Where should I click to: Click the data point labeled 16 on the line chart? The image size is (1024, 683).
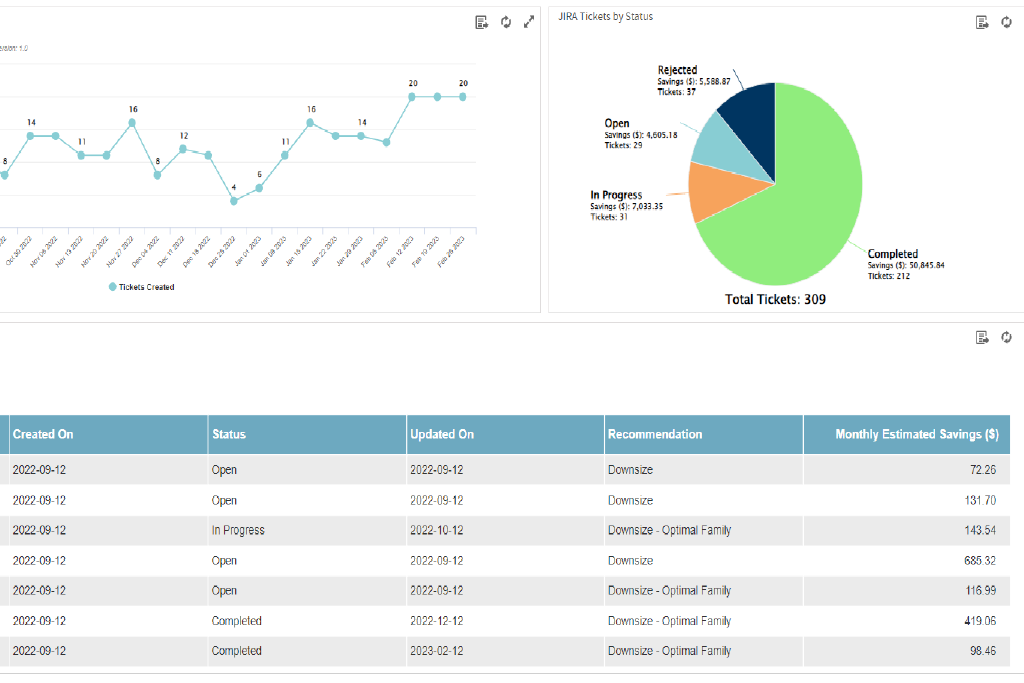131,121
